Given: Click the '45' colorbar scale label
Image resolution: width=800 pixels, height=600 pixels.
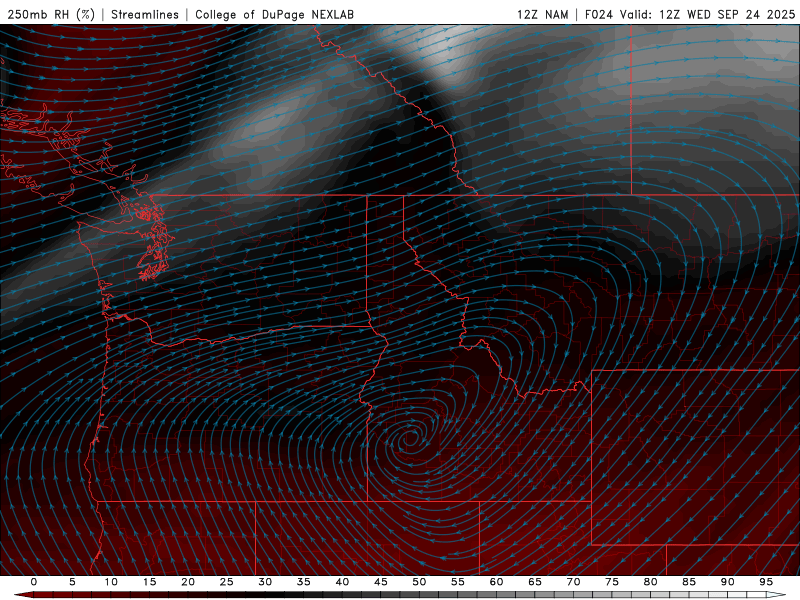Looking at the screenshot, I should pyautogui.click(x=381, y=582).
